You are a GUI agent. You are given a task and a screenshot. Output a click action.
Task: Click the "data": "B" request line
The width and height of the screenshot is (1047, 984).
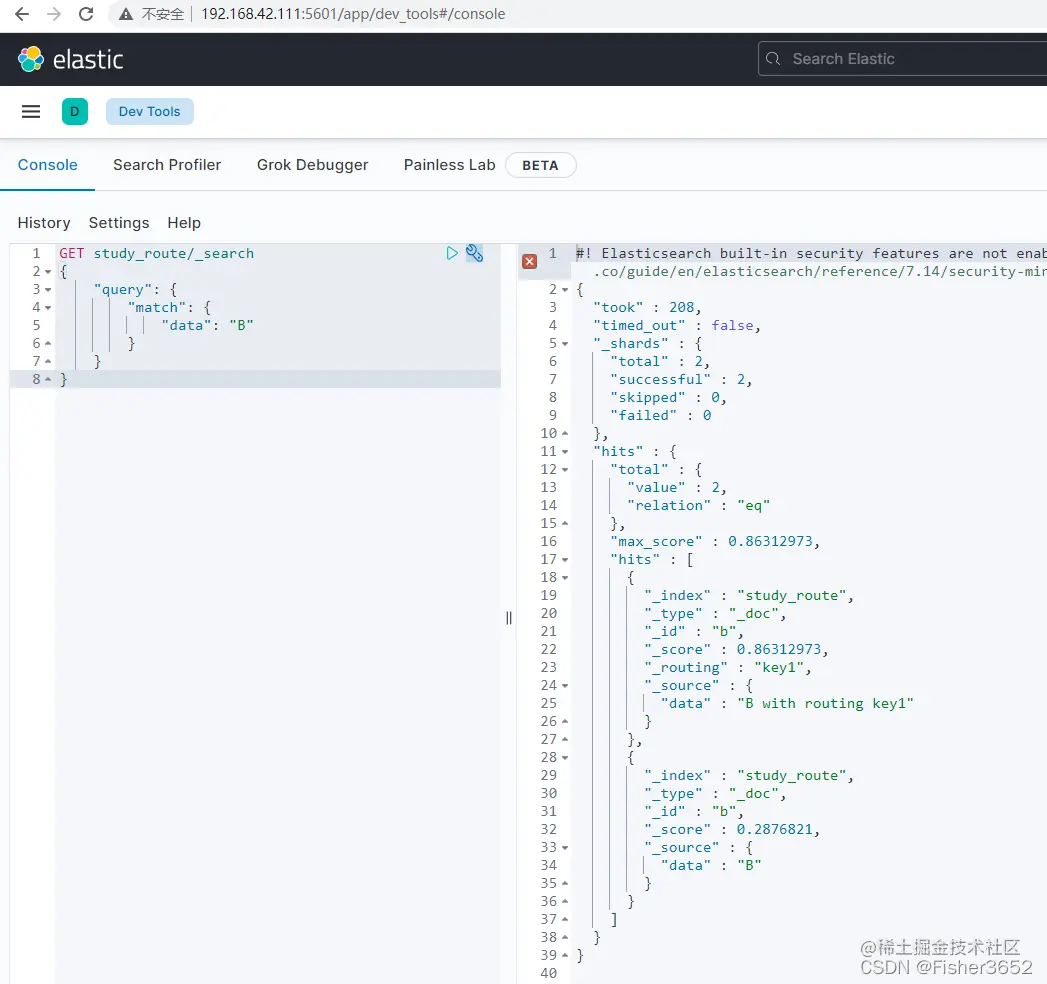(x=207, y=325)
